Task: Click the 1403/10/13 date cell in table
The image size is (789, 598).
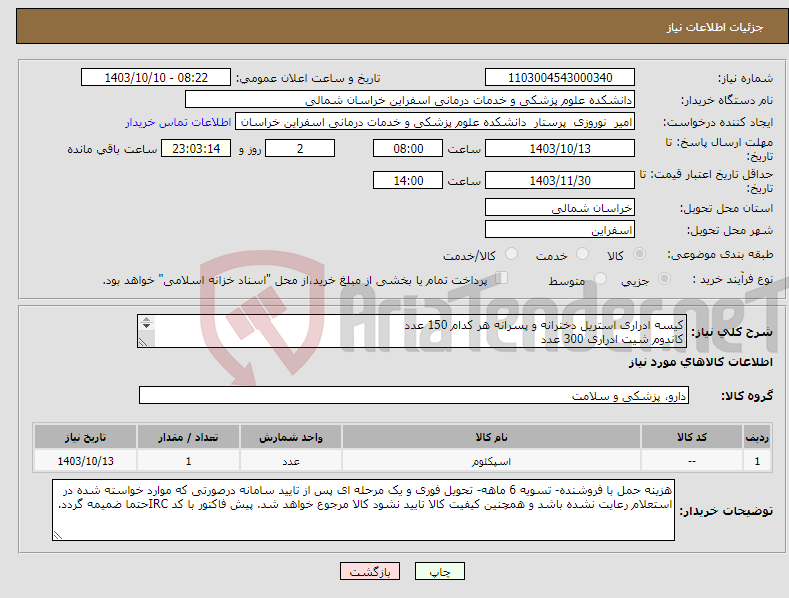Action: tap(86, 461)
